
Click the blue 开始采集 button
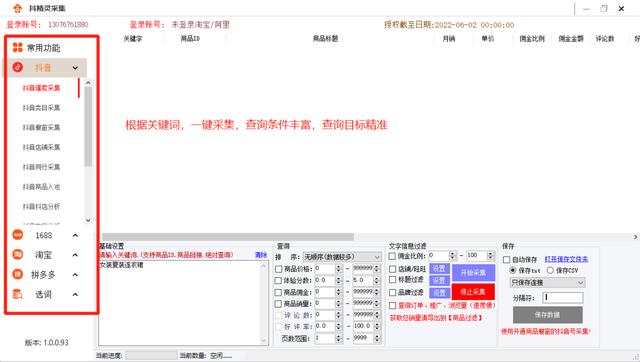coord(473,272)
